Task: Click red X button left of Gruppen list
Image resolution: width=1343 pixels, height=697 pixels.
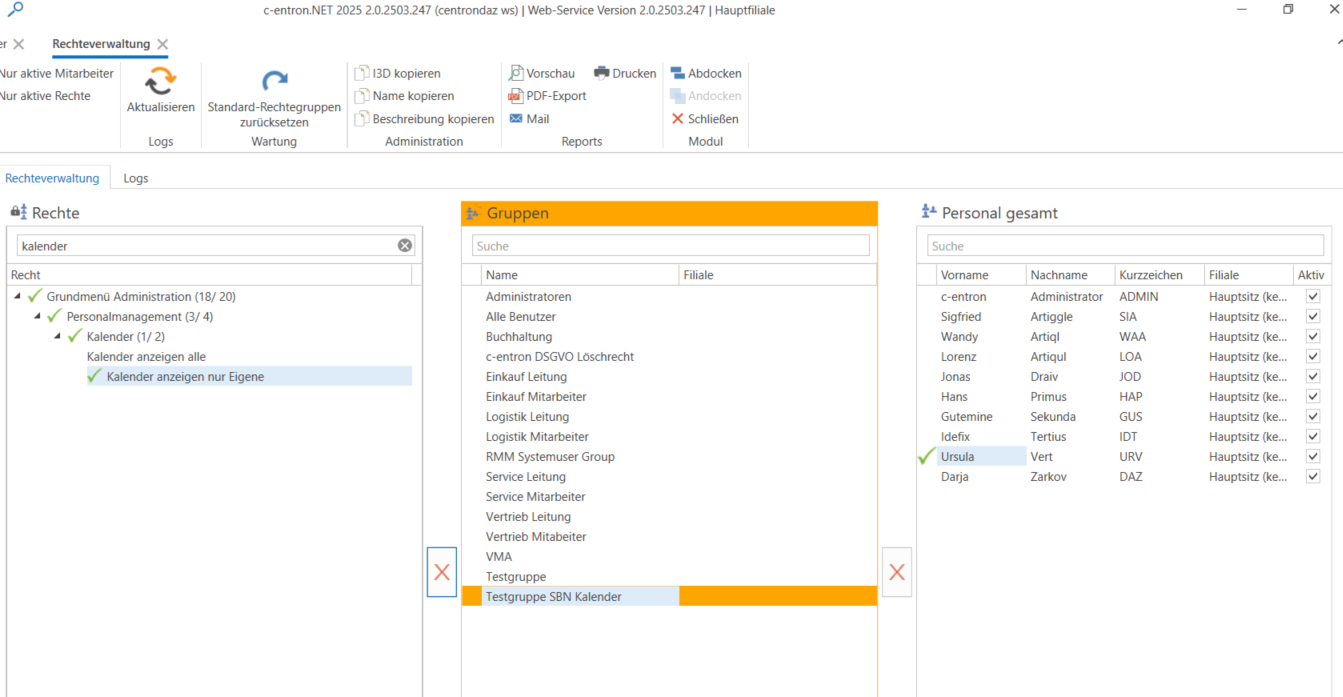Action: pyautogui.click(x=442, y=572)
